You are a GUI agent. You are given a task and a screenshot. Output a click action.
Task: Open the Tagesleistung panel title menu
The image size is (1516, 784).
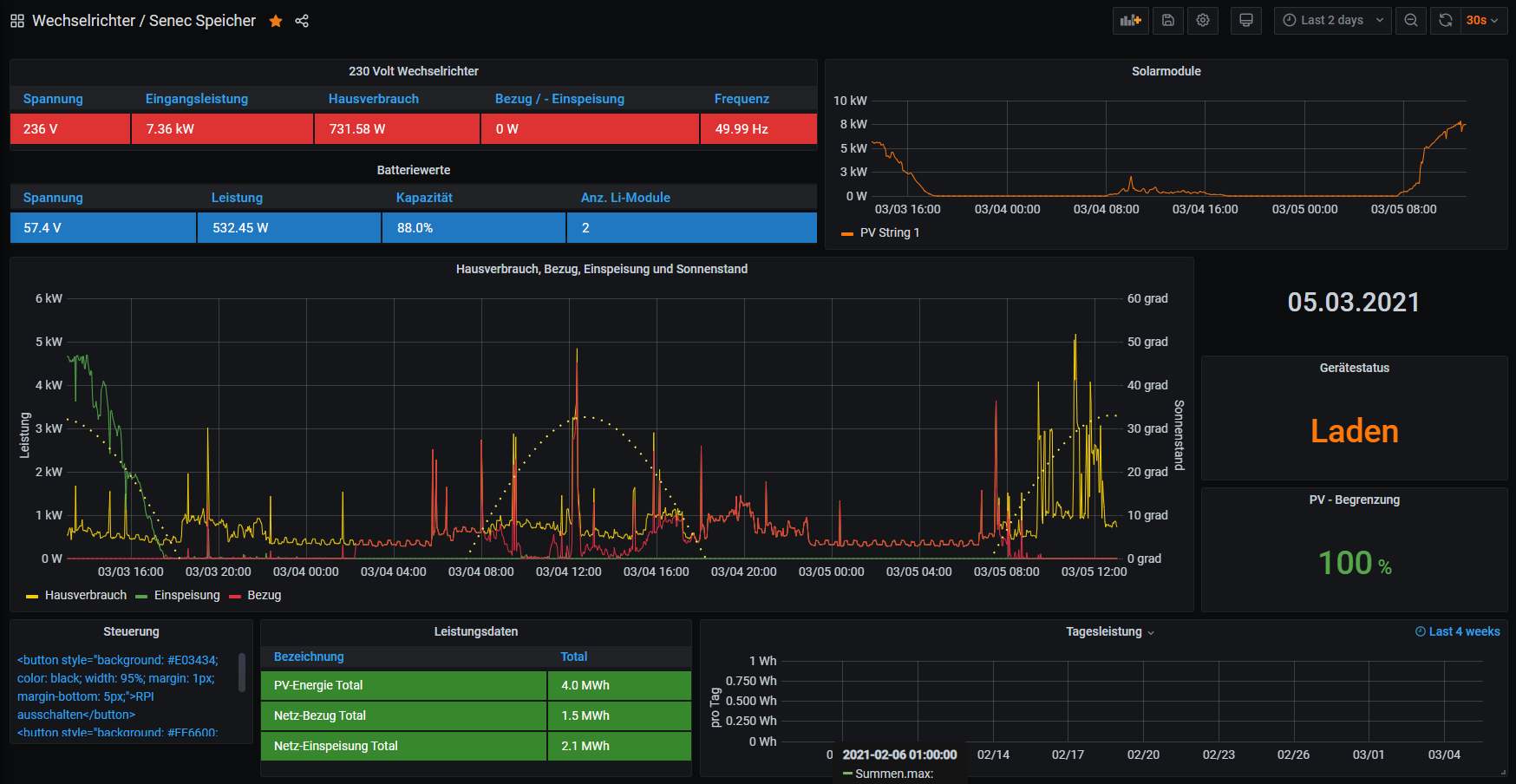[x=1104, y=631]
